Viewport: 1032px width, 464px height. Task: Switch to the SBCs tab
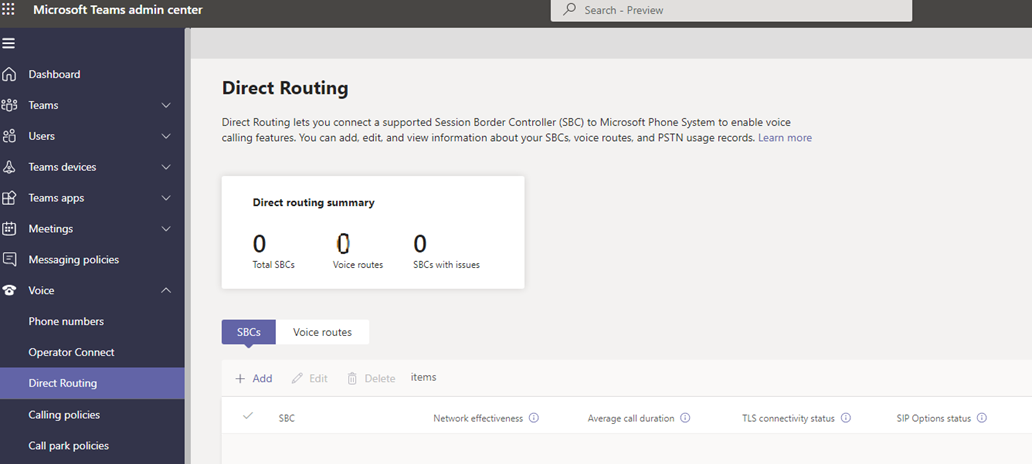(249, 332)
